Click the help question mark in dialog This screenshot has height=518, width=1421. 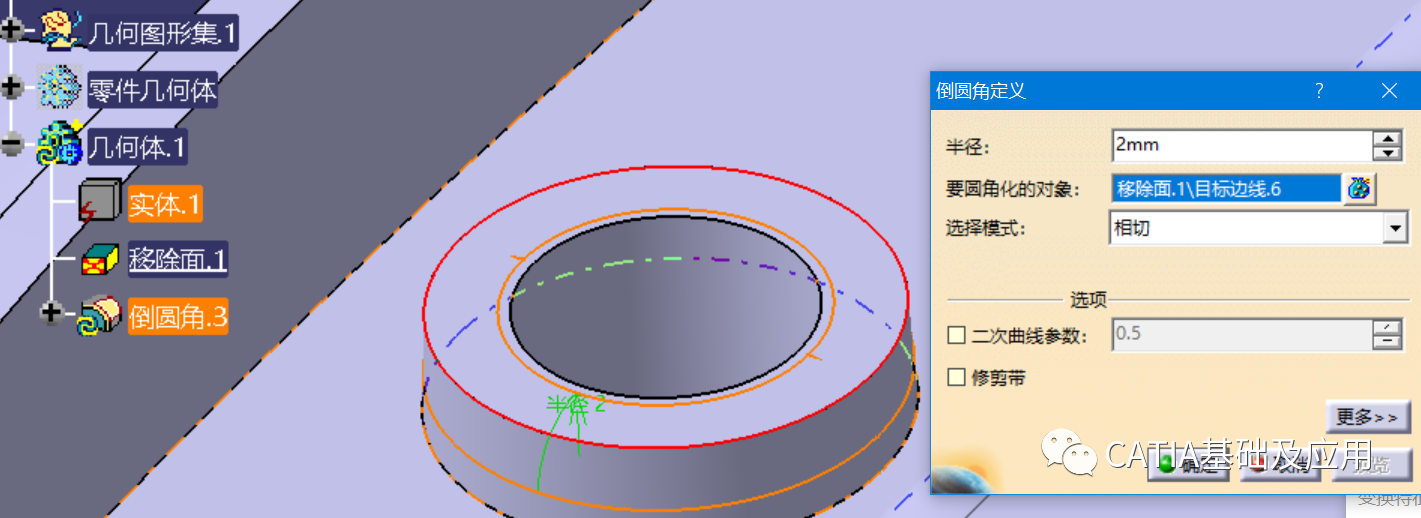(1319, 91)
